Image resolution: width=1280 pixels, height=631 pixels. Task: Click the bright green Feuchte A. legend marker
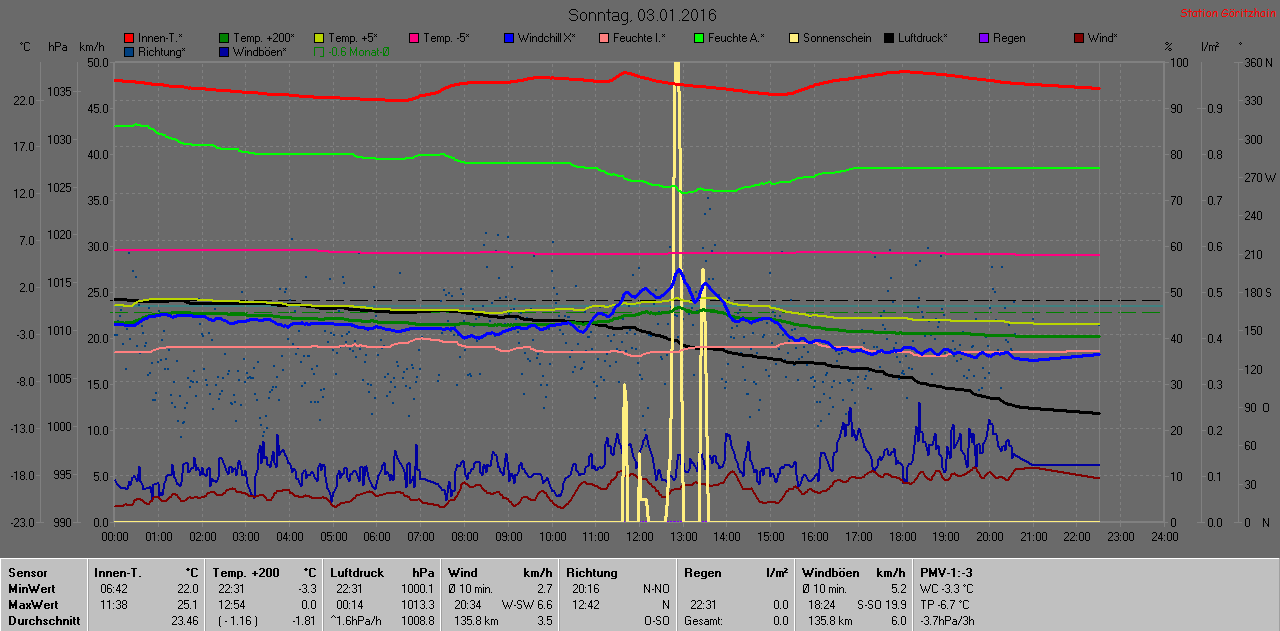point(700,38)
